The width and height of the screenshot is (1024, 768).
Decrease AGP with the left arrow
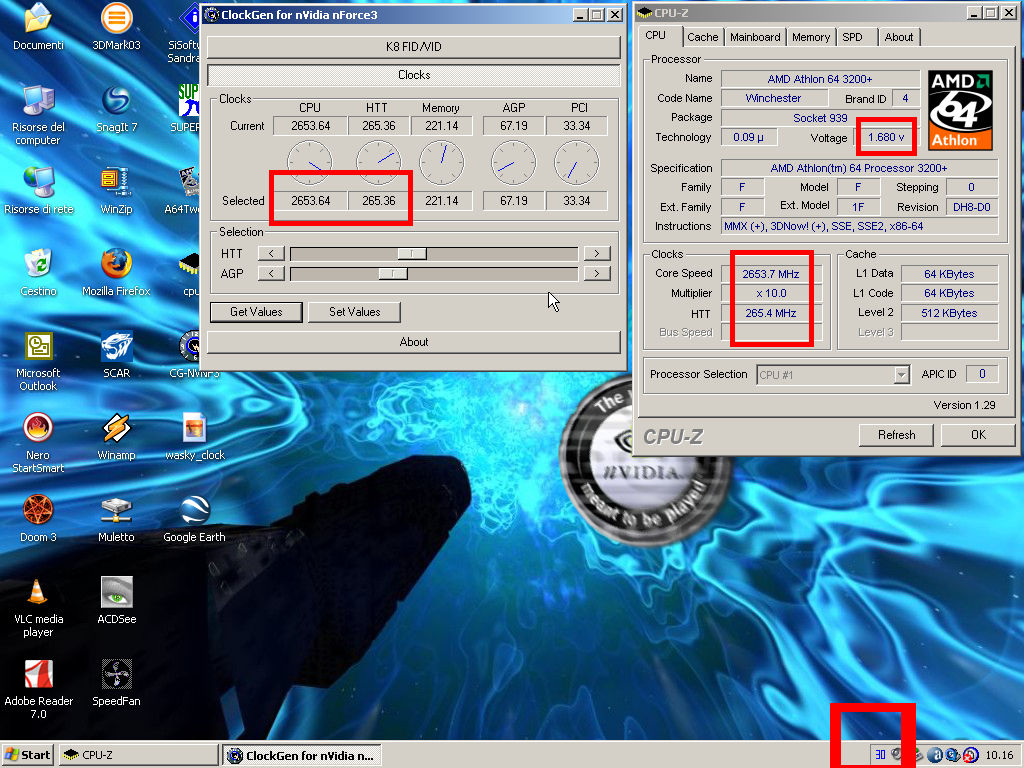(x=271, y=274)
